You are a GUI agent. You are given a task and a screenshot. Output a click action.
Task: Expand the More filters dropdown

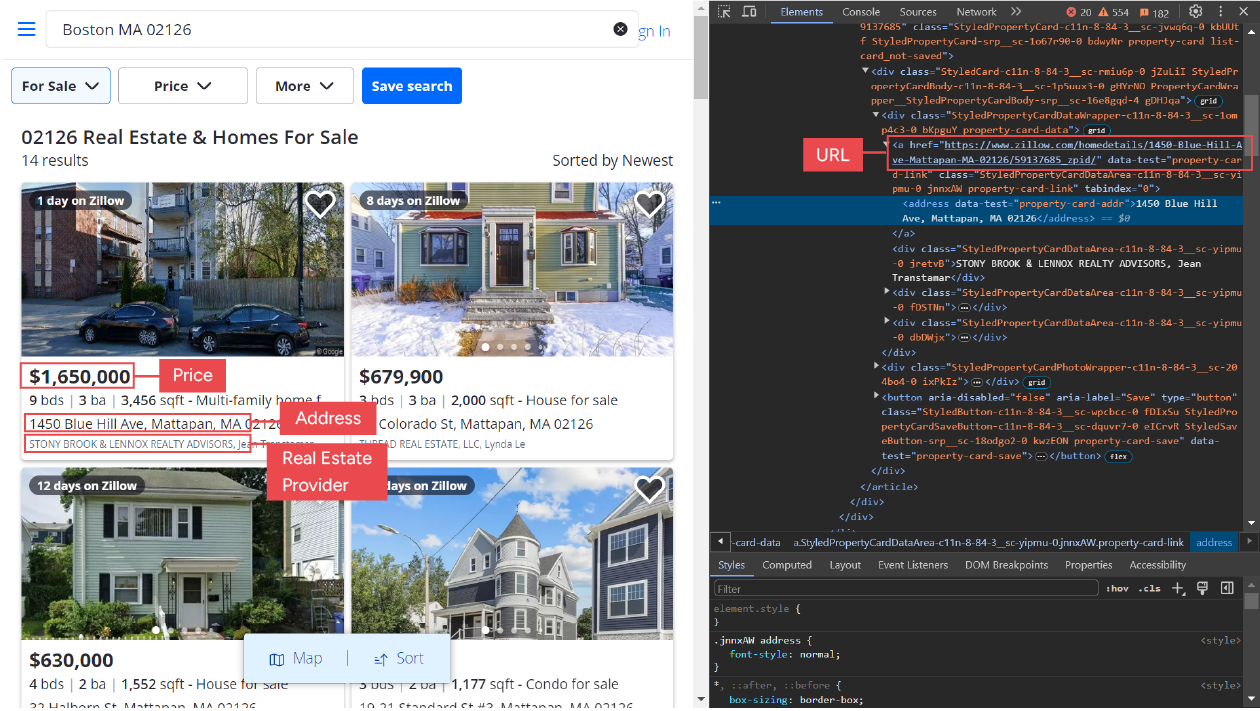[305, 86]
